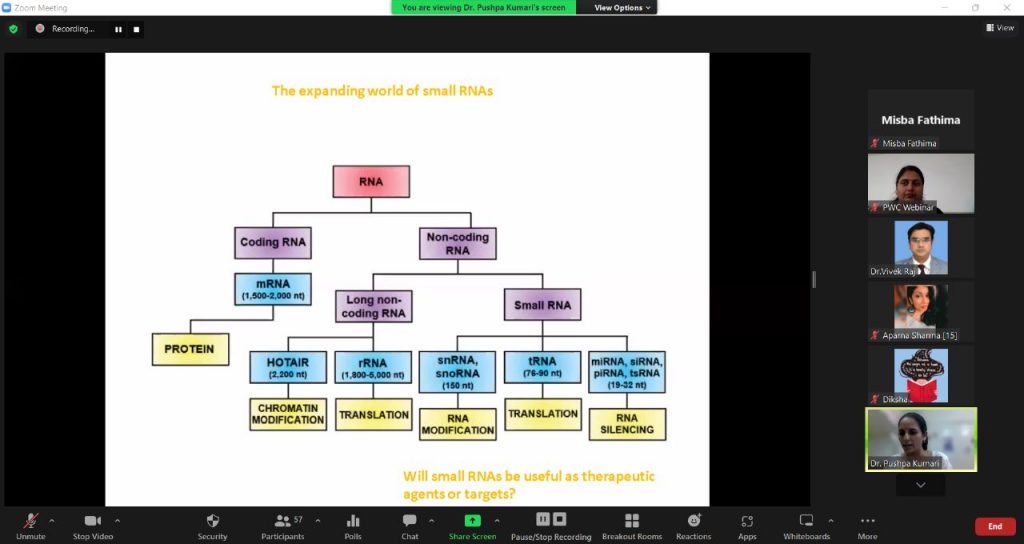1024x544 pixels.
Task: Unmute the microphone
Action: 31,522
